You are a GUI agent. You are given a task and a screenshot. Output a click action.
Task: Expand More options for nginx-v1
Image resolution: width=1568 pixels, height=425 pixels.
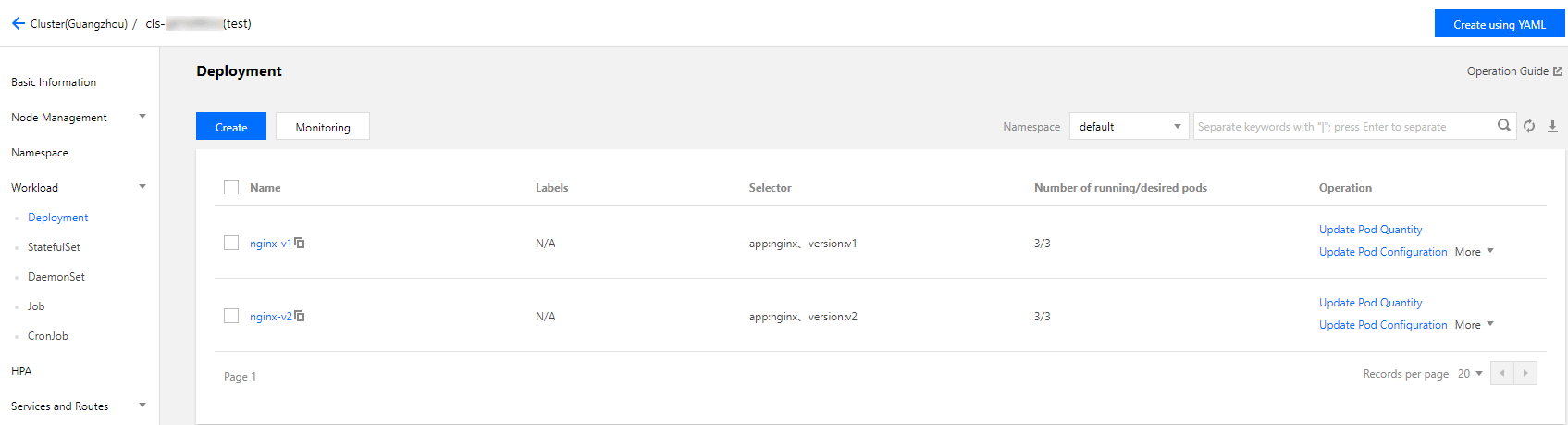[x=1474, y=252]
